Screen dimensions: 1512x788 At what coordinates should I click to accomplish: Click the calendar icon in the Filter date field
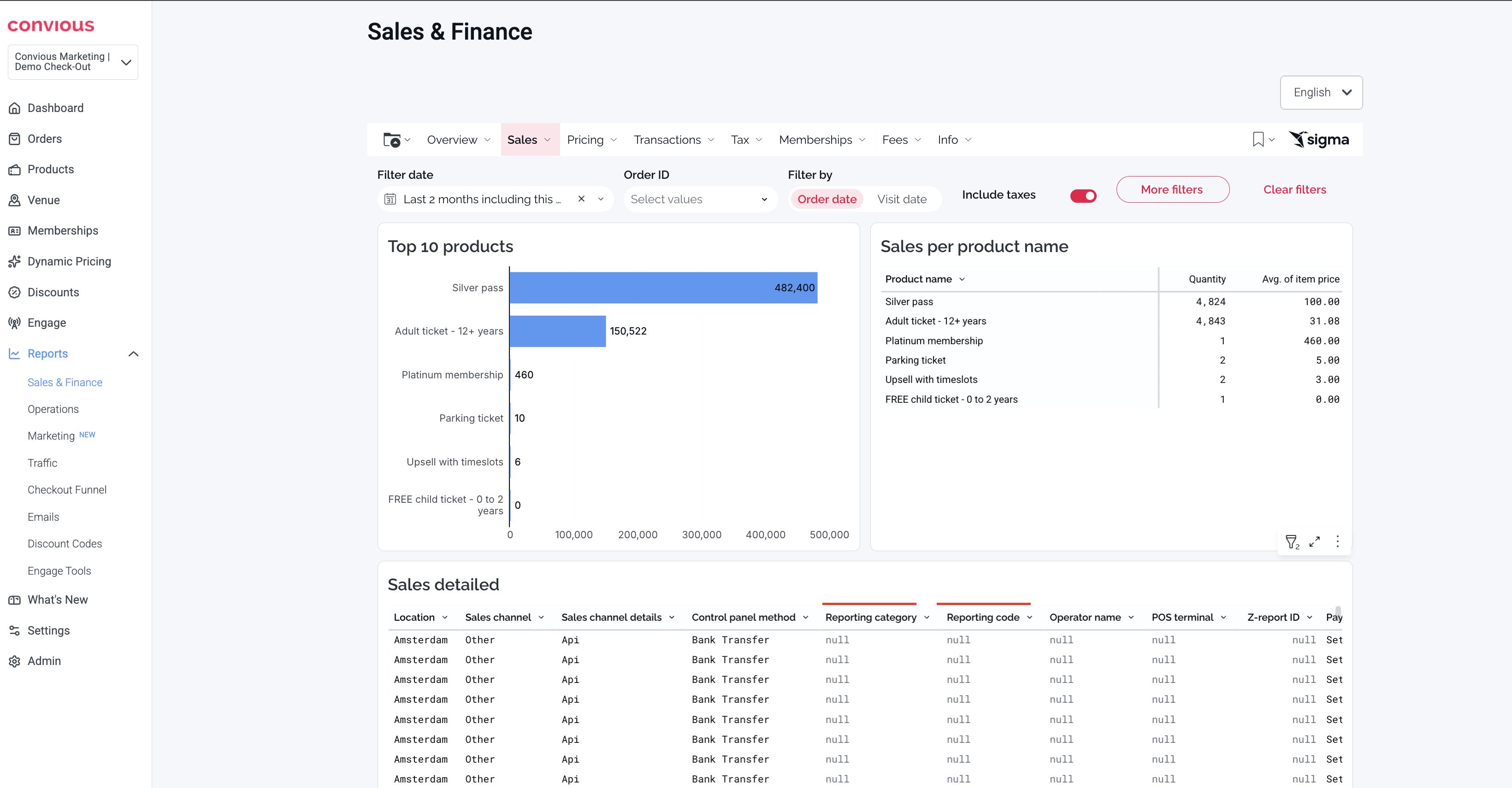(390, 200)
